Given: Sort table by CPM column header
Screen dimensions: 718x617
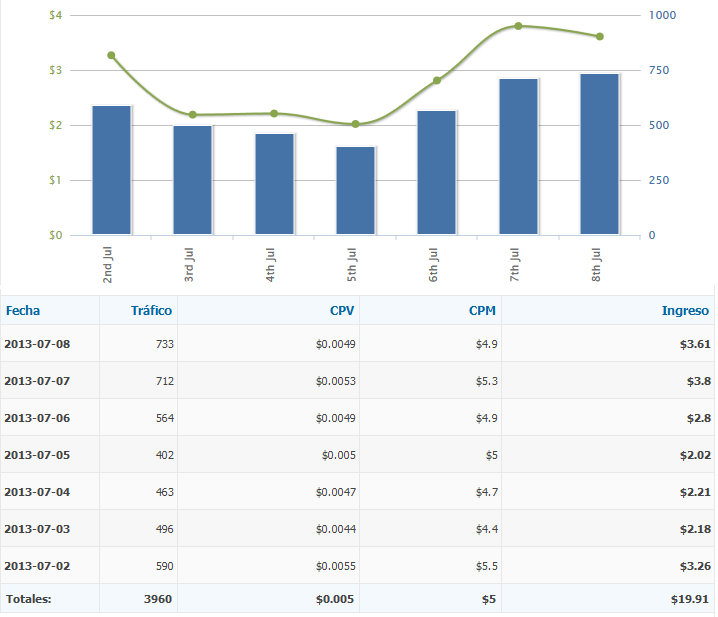Looking at the screenshot, I should [482, 311].
